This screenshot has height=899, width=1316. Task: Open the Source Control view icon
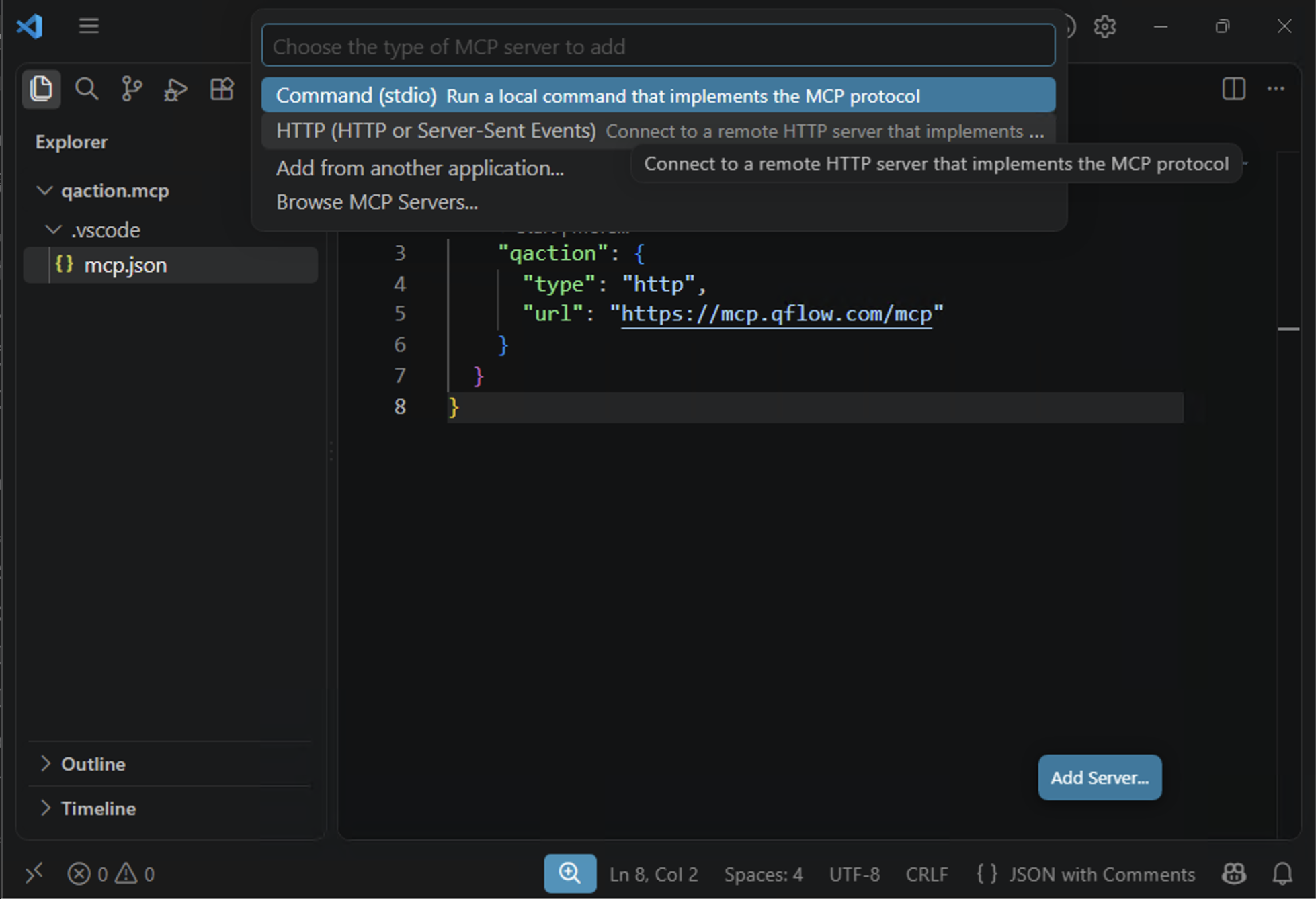pyautogui.click(x=131, y=89)
